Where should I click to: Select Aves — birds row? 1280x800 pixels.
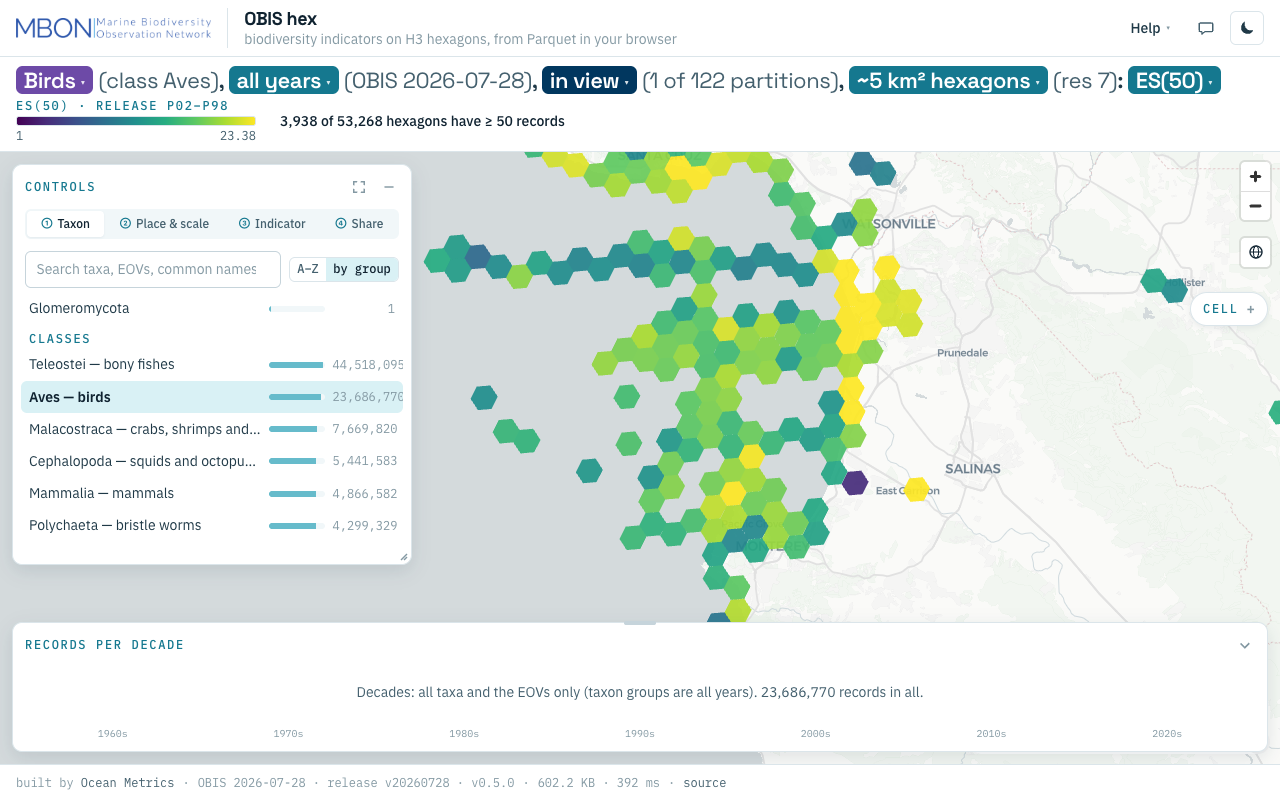point(212,397)
